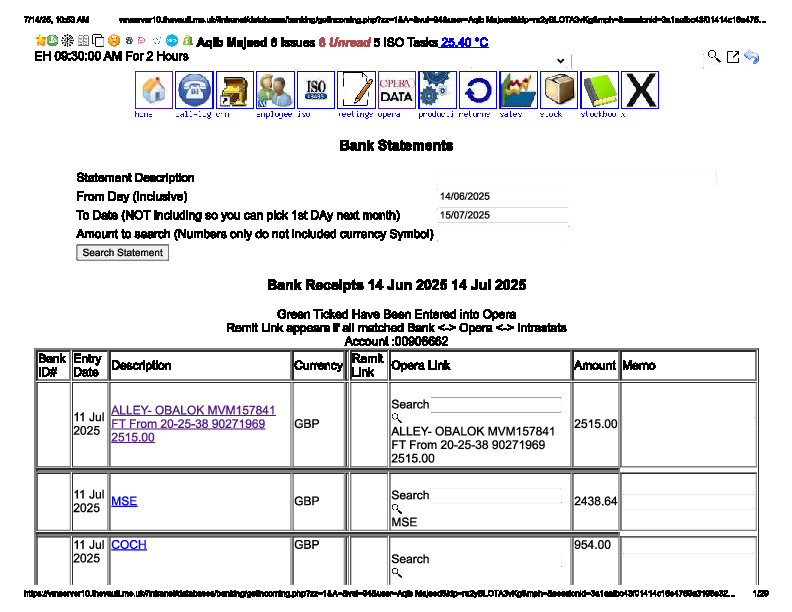The image size is (792, 612).
Task: Click the MSE description link
Action: [124, 501]
